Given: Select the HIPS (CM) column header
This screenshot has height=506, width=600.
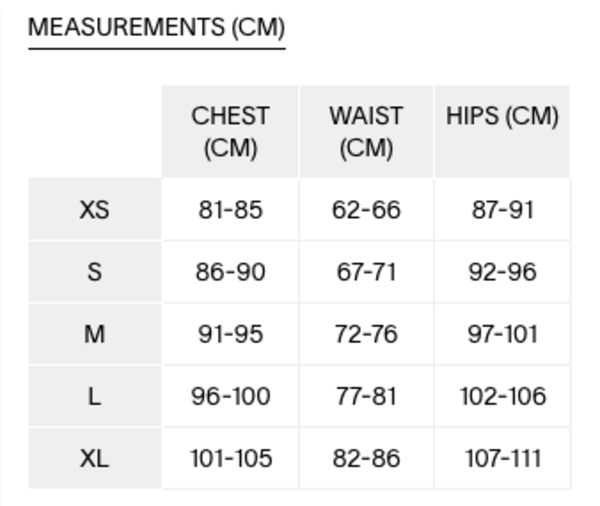Looking at the screenshot, I should (502, 116).
